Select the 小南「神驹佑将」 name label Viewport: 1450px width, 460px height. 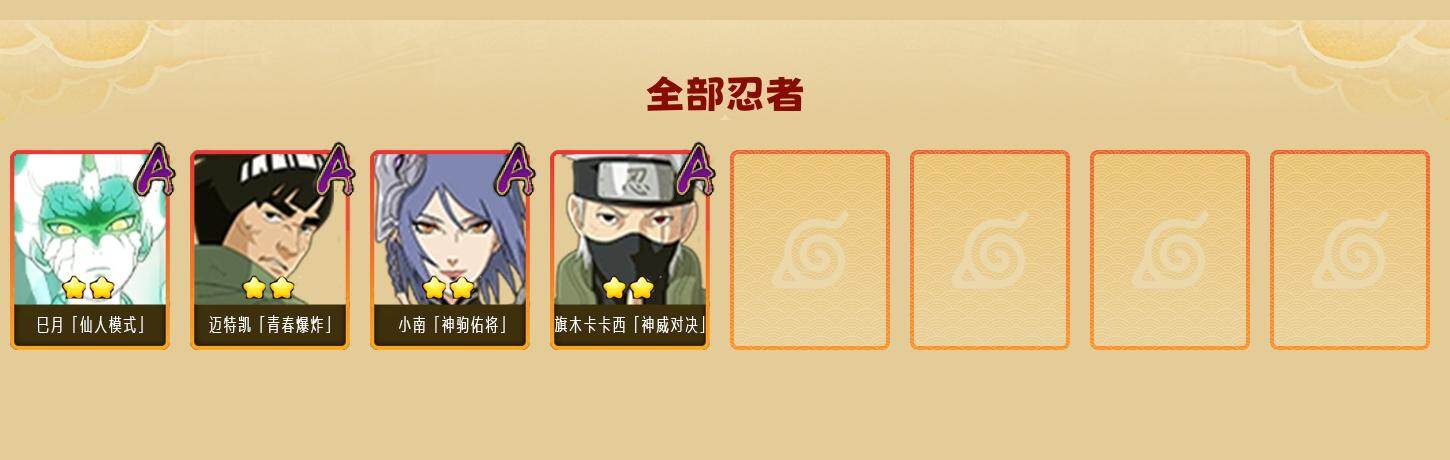[x=450, y=325]
